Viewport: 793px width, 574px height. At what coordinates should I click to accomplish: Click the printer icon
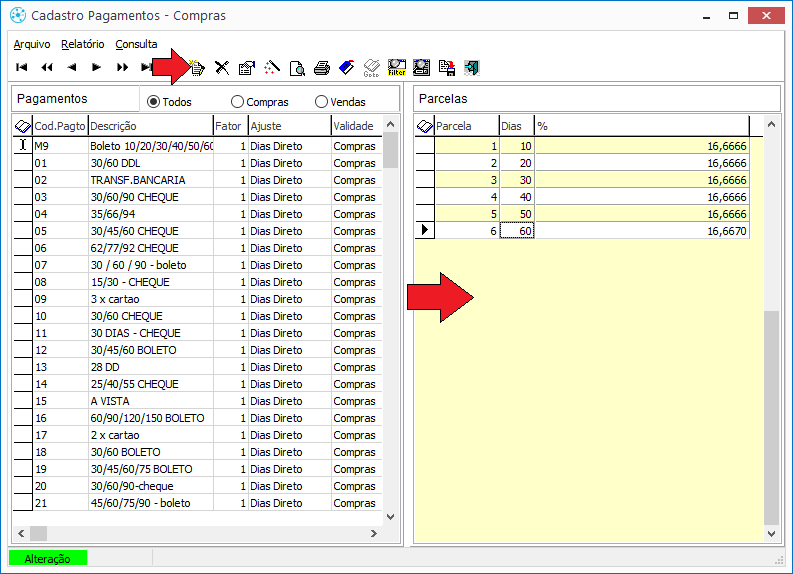tap(322, 67)
